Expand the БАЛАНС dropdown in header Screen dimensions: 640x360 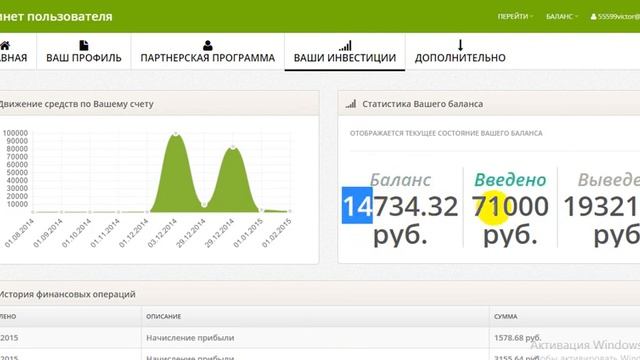click(x=562, y=16)
